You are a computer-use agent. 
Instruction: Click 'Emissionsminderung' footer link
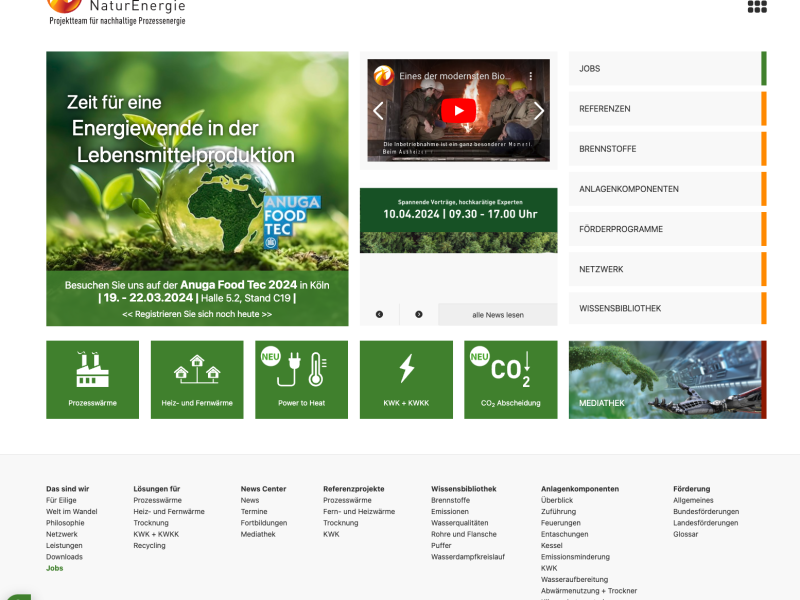pyautogui.click(x=576, y=557)
